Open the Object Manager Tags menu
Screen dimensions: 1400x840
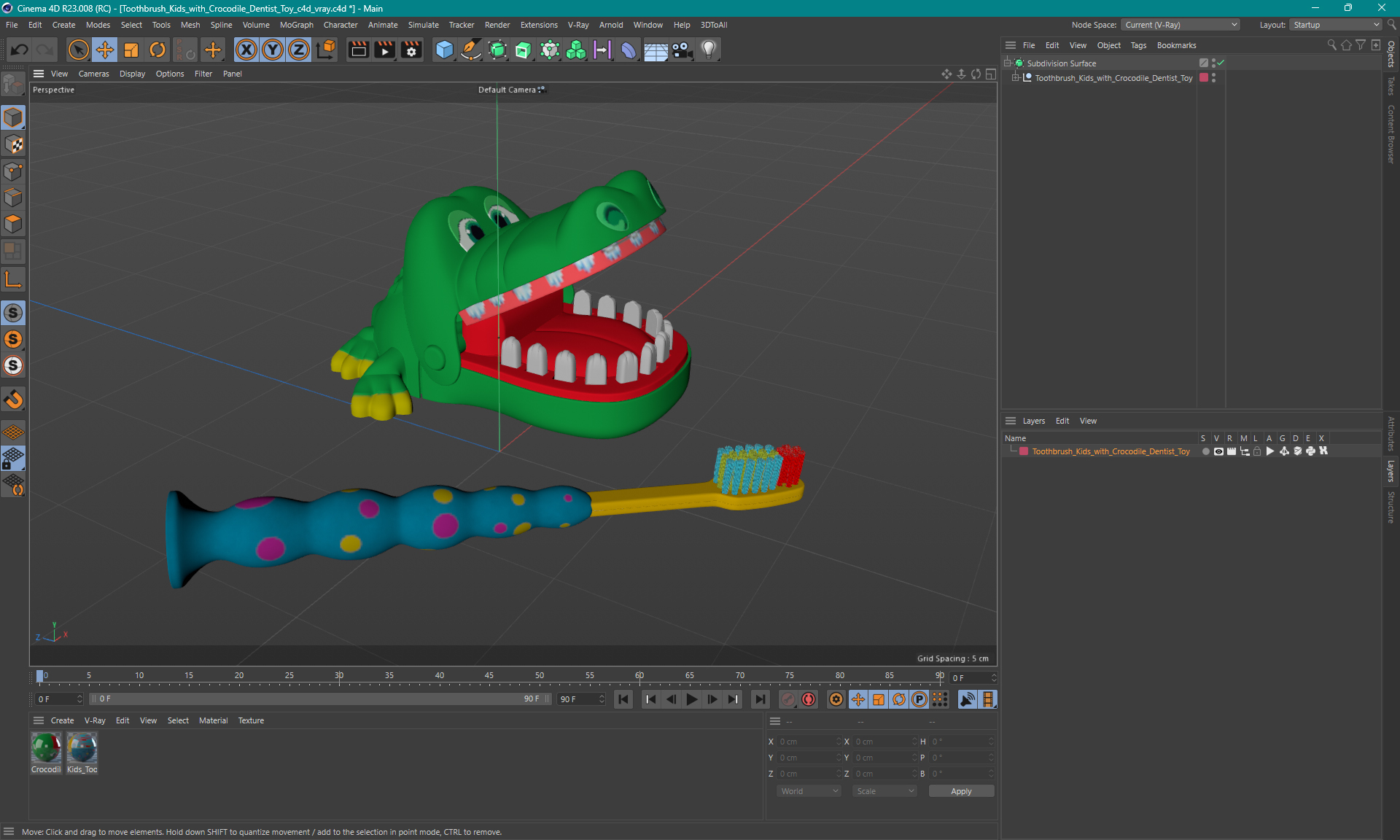[1138, 45]
